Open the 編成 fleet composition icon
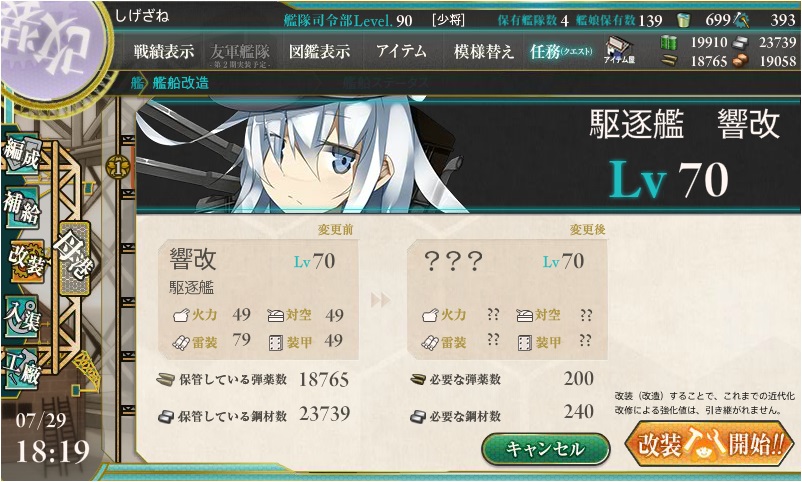802x482 pixels. pos(21,154)
